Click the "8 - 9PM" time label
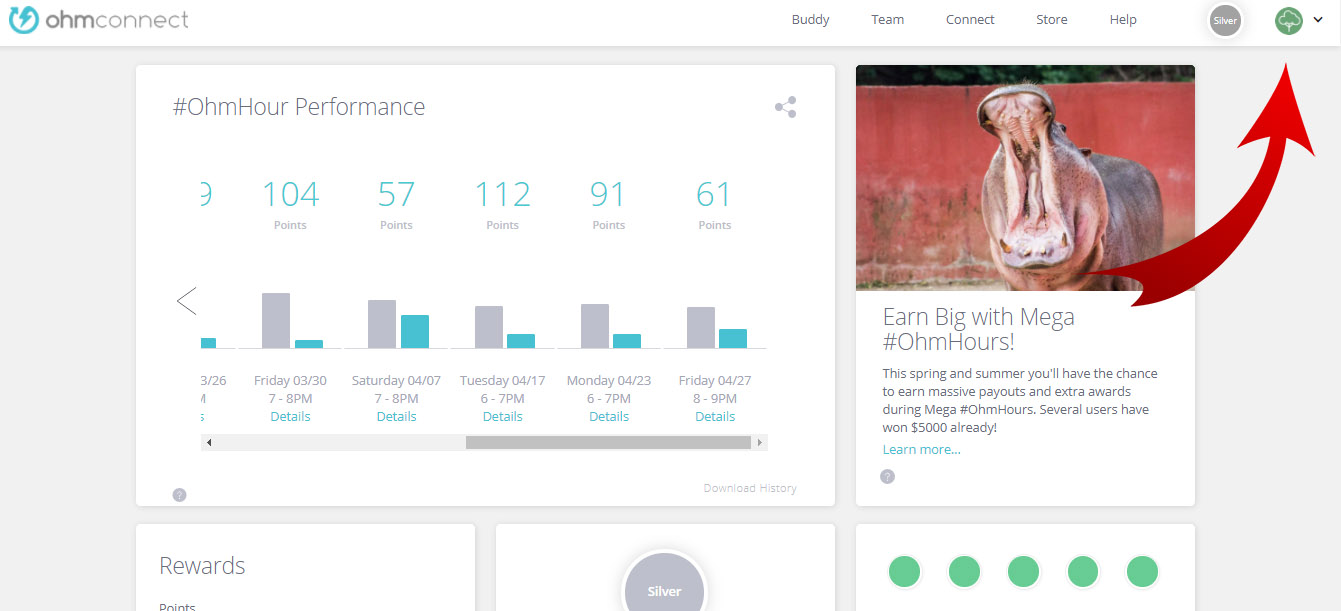This screenshot has height=611, width=1341. (715, 398)
